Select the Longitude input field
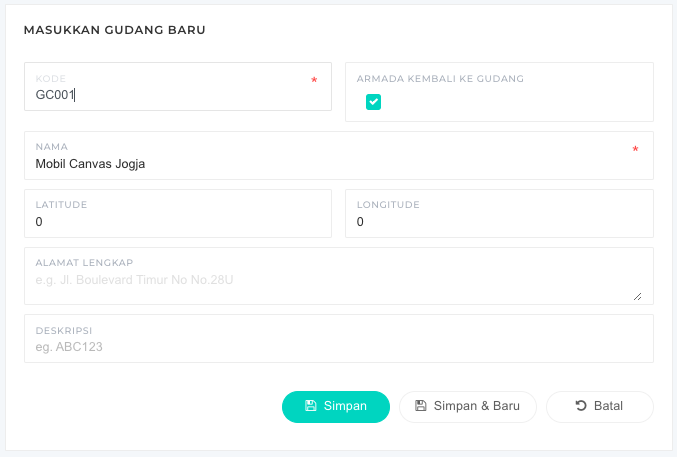Viewport: 677px width, 457px height. (498, 222)
